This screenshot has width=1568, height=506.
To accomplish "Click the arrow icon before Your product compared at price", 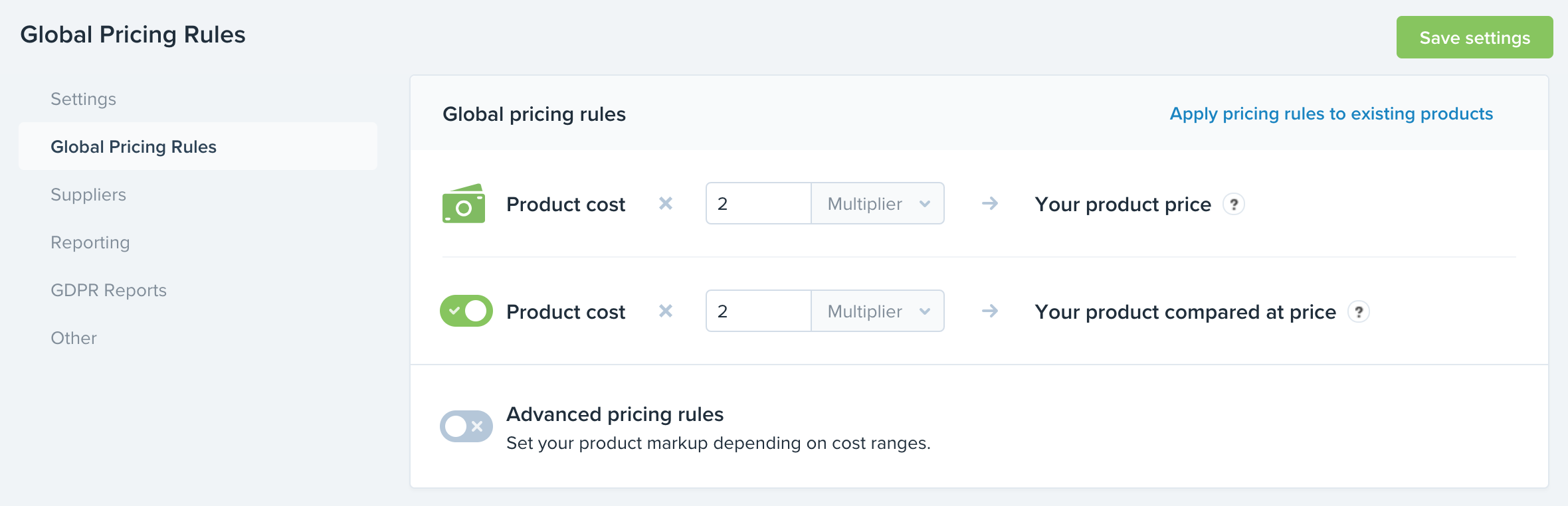I will point(990,311).
